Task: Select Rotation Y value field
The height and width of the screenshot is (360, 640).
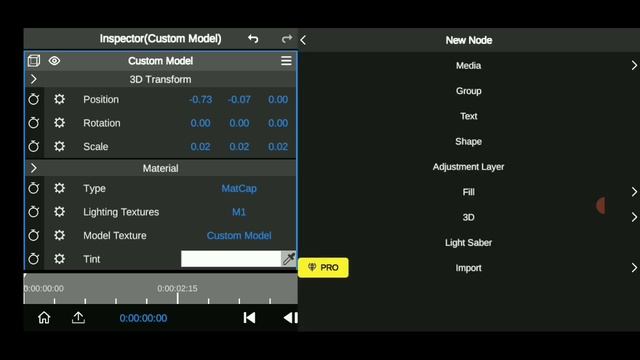Action: [x=239, y=123]
